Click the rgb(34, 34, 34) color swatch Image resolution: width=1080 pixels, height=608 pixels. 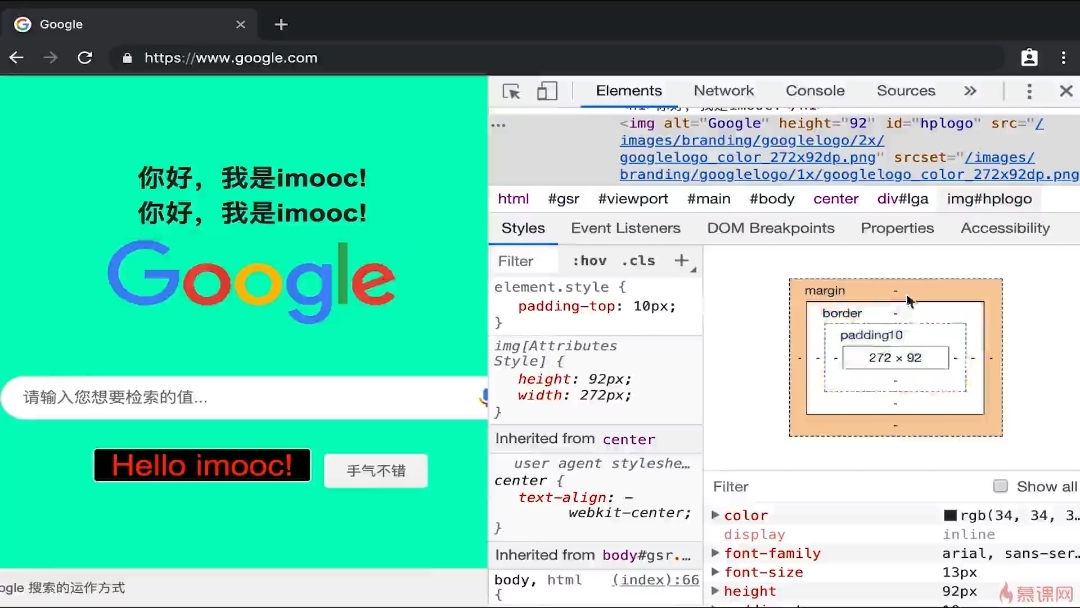[x=950, y=515]
